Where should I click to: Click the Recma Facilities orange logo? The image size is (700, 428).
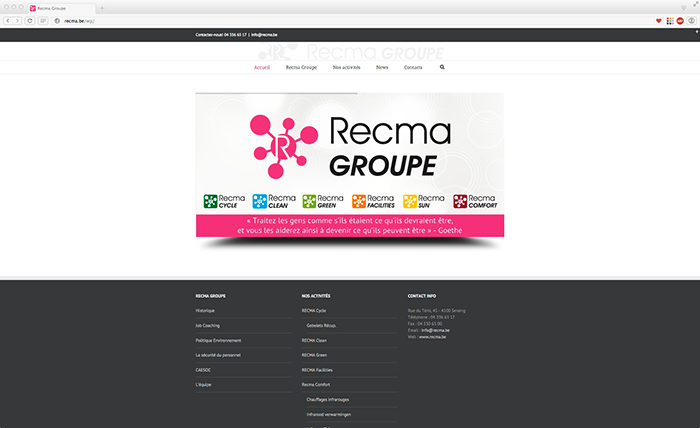pyautogui.click(x=374, y=201)
